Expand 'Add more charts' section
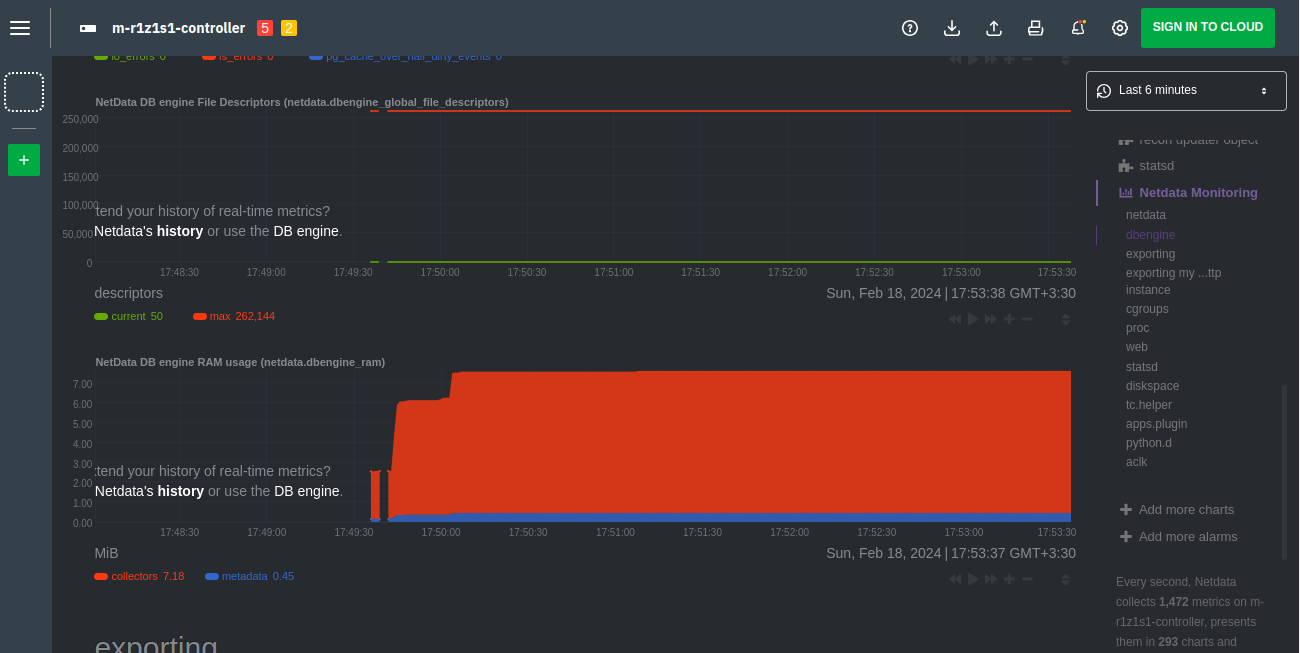 1186,510
